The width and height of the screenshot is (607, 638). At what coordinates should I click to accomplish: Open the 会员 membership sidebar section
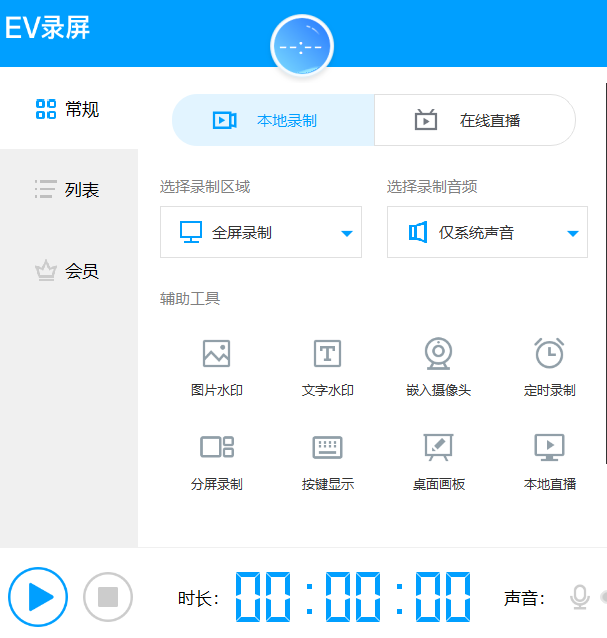(x=68, y=271)
